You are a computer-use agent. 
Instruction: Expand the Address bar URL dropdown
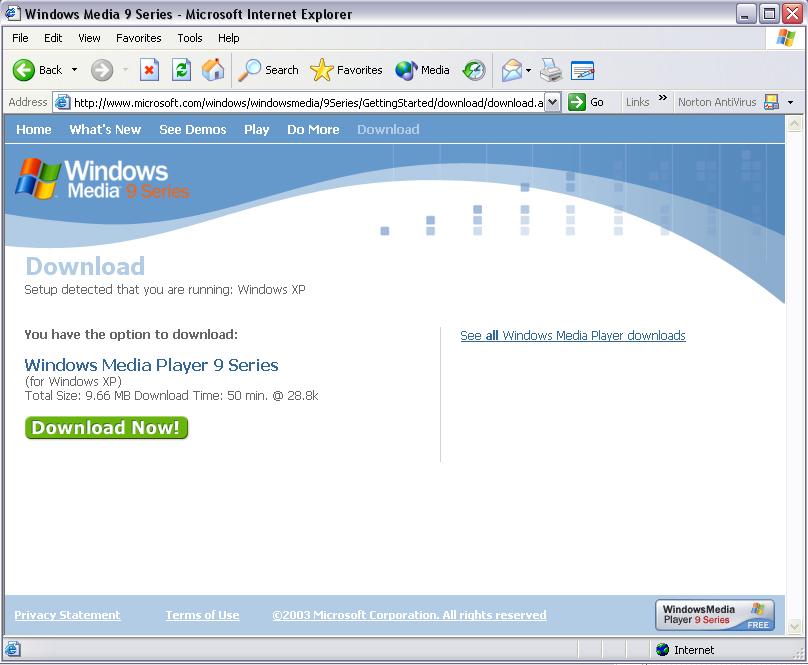point(552,102)
